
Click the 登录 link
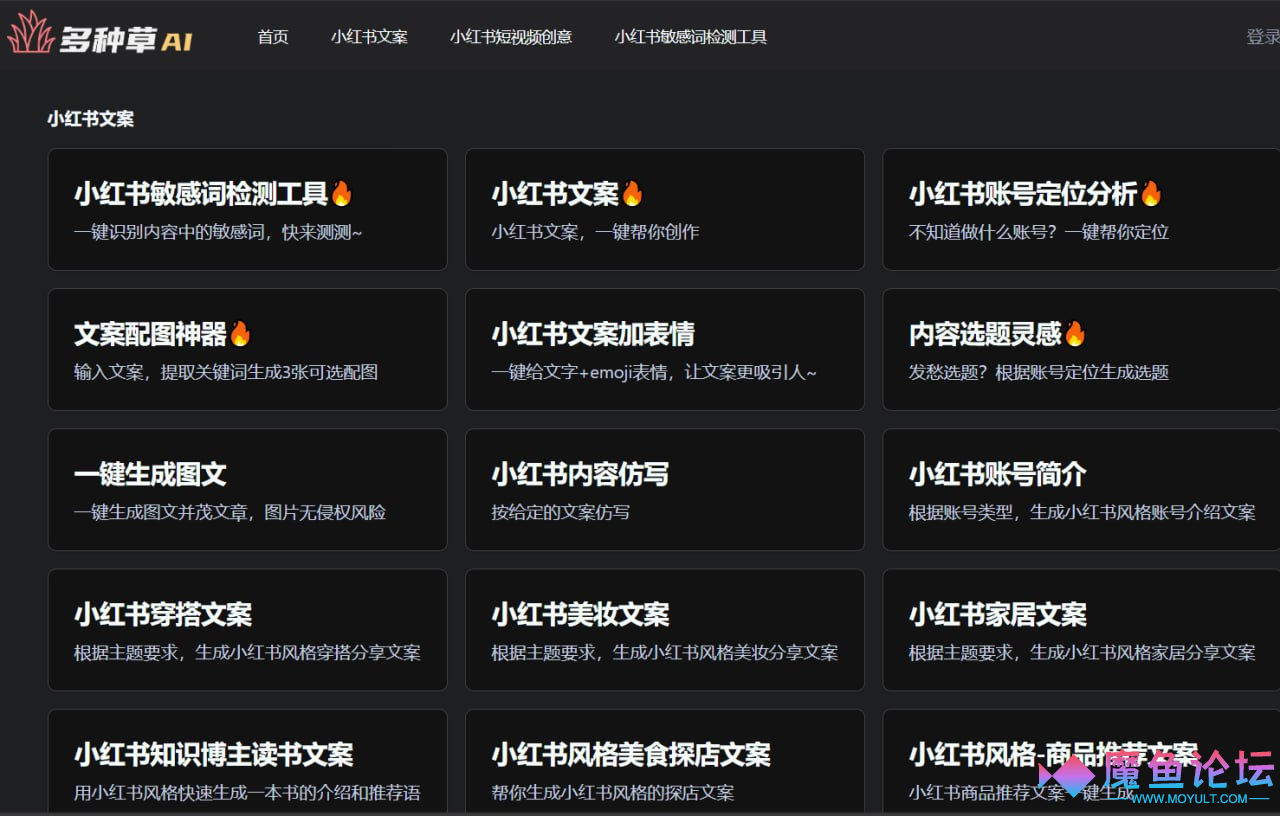click(x=1262, y=37)
